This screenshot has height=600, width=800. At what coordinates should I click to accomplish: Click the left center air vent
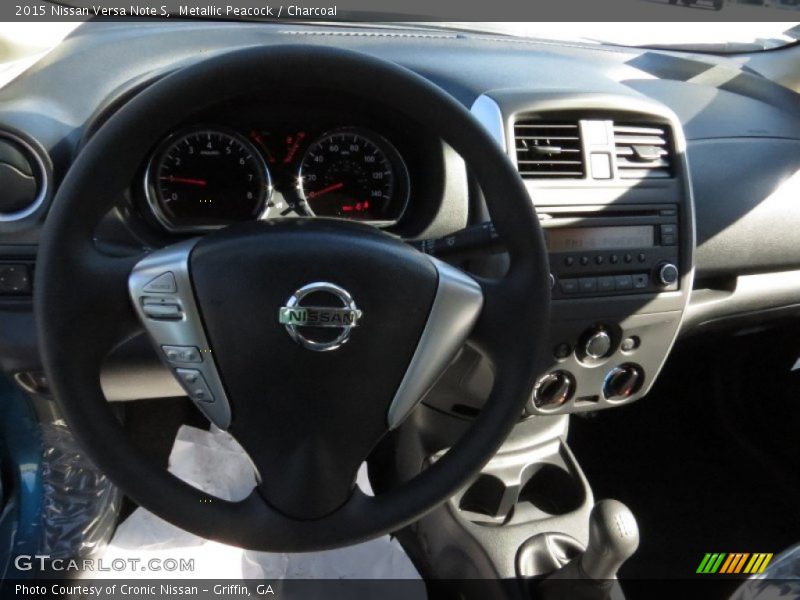point(548,149)
